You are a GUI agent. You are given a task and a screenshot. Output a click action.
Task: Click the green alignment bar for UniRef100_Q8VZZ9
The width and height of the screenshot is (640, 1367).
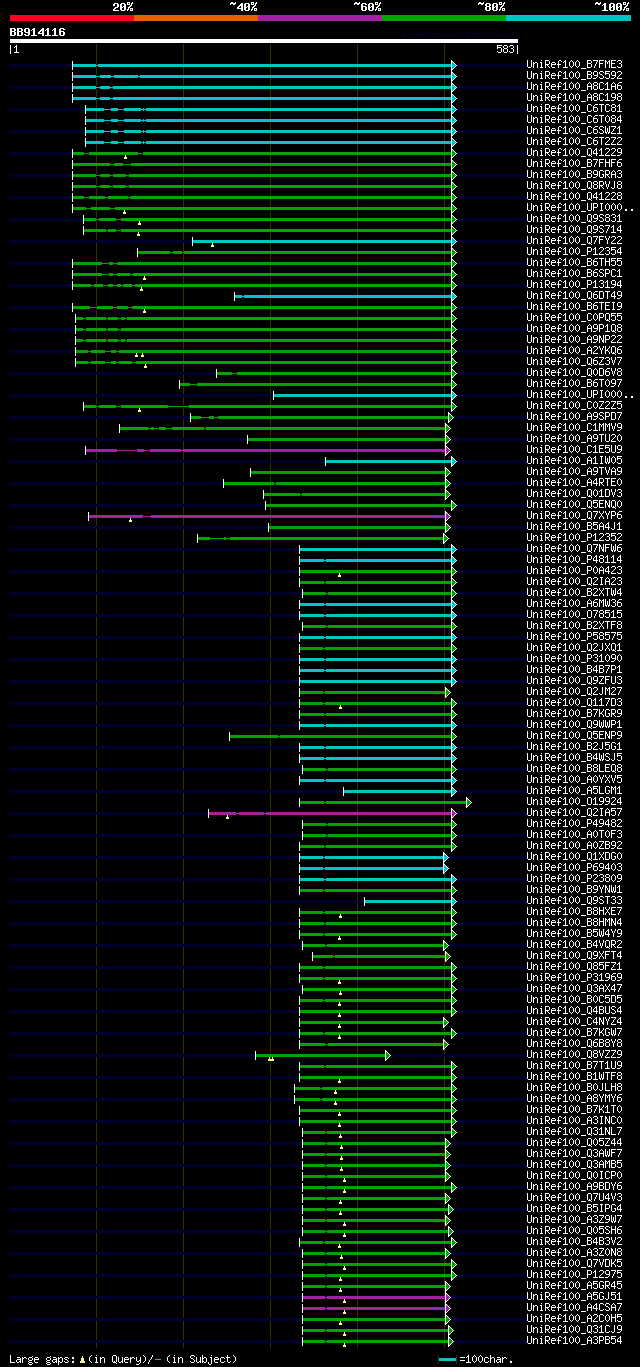(x=323, y=1055)
